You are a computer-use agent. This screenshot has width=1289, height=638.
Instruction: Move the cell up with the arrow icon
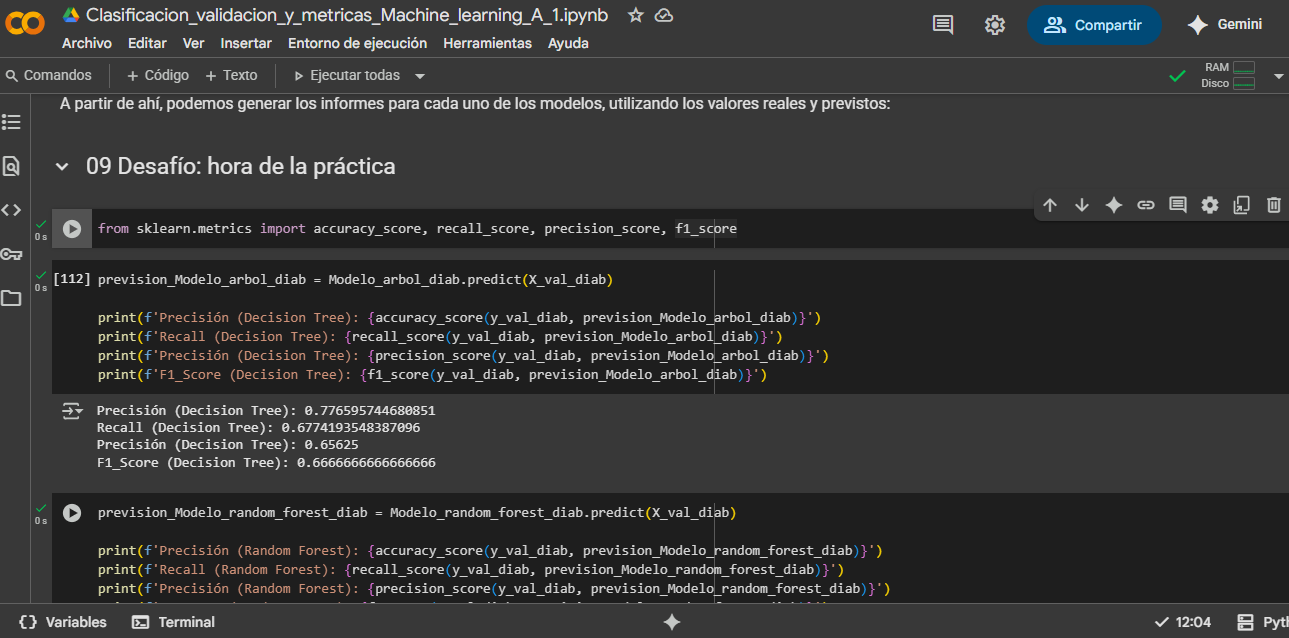(x=1049, y=205)
